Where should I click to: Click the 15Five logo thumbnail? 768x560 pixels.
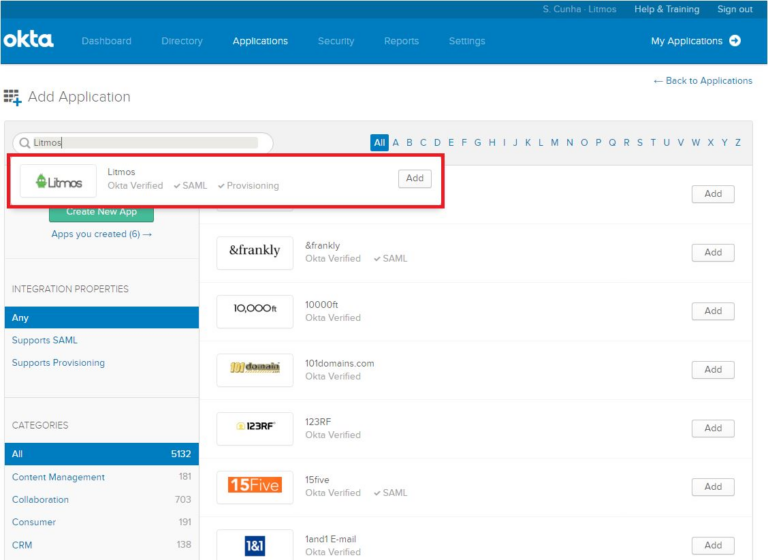click(x=255, y=487)
